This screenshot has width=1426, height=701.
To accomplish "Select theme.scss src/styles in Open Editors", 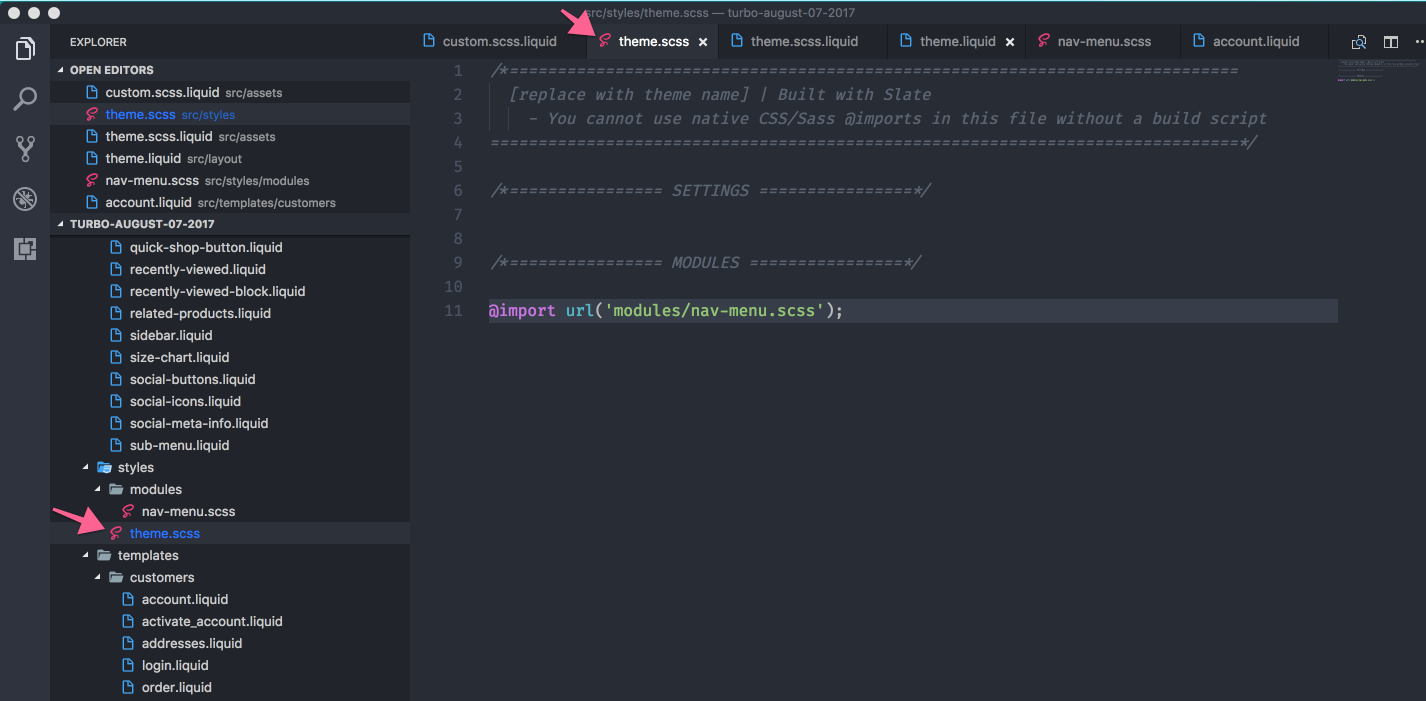I will click(230, 114).
